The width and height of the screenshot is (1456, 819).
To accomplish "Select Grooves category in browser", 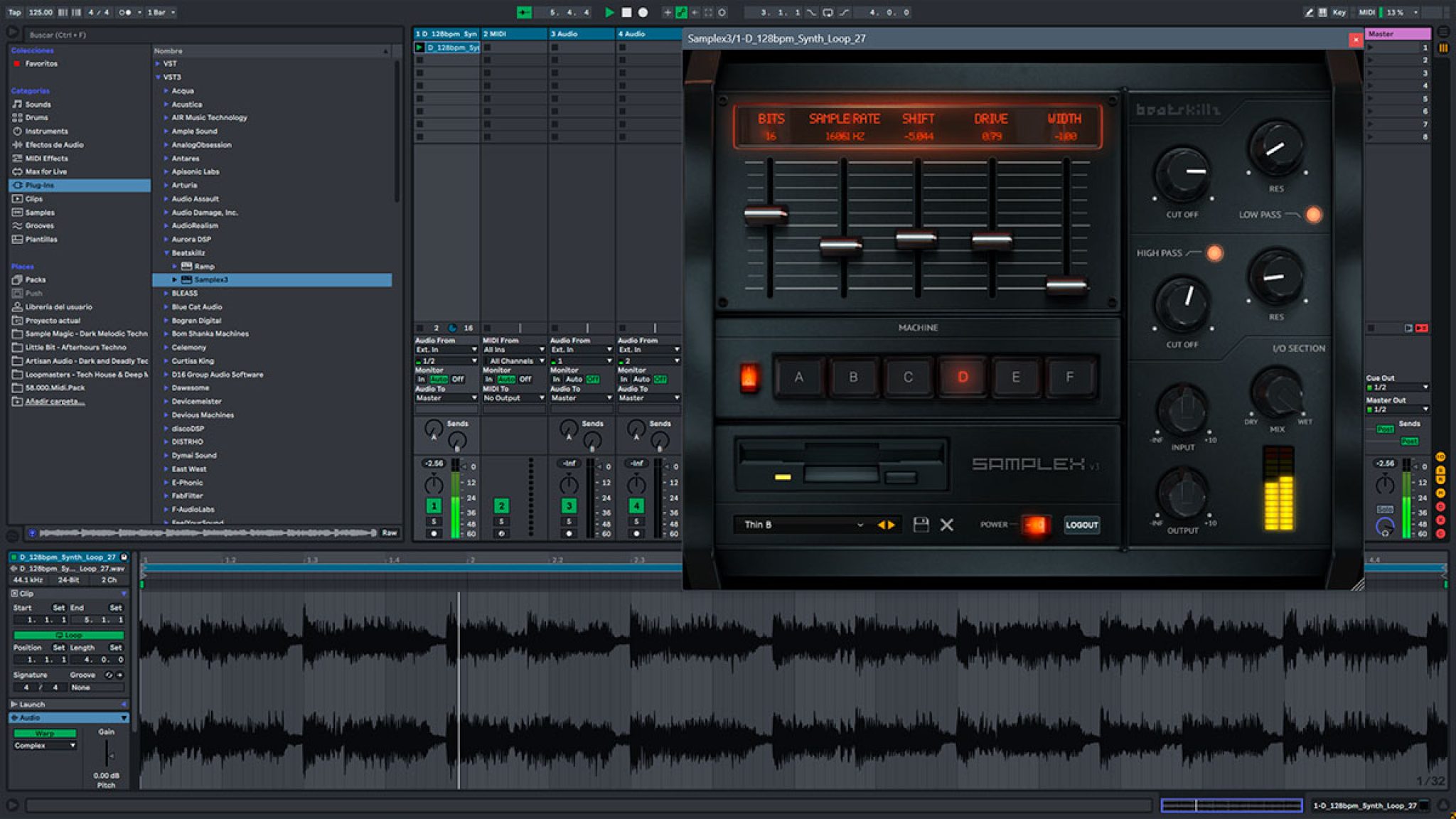I will [x=39, y=225].
